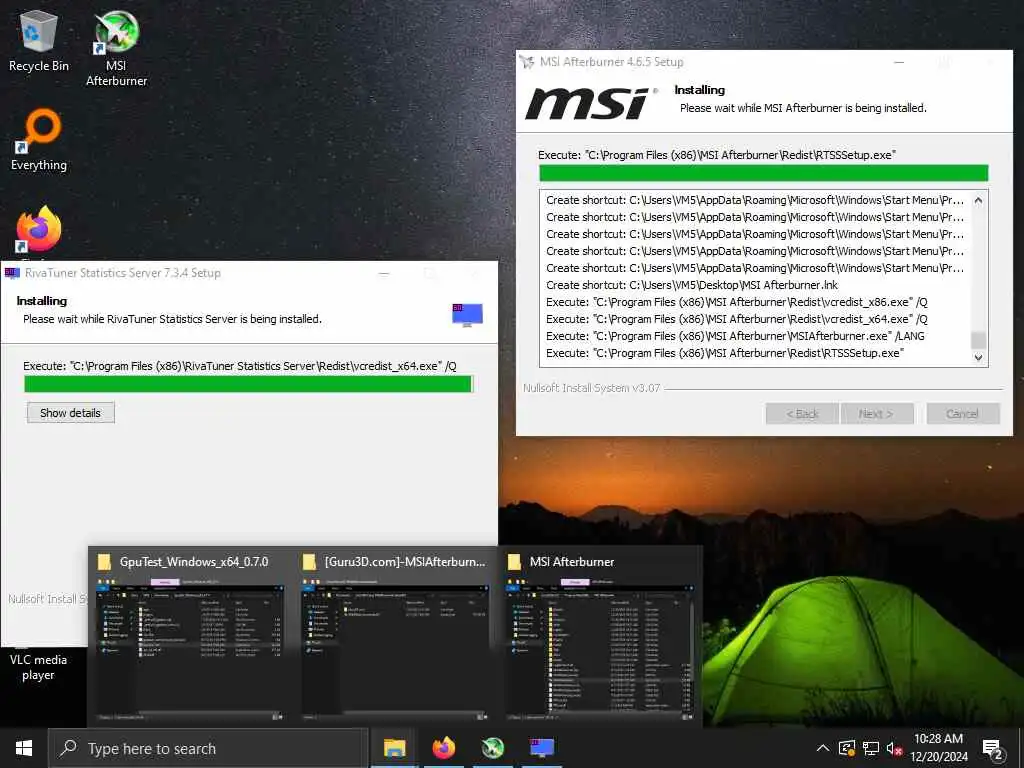Open the Firefox desktop shortcut
This screenshot has width=1024, height=768.
[39, 230]
